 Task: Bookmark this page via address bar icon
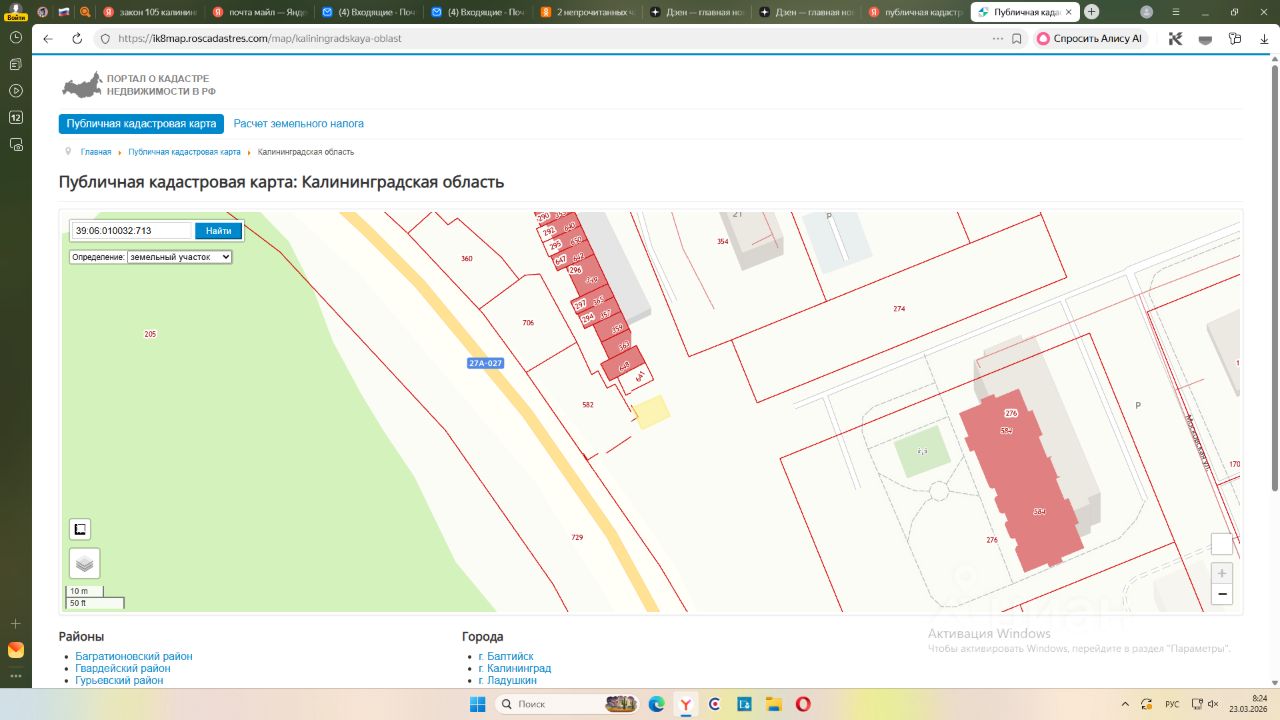[1017, 38]
